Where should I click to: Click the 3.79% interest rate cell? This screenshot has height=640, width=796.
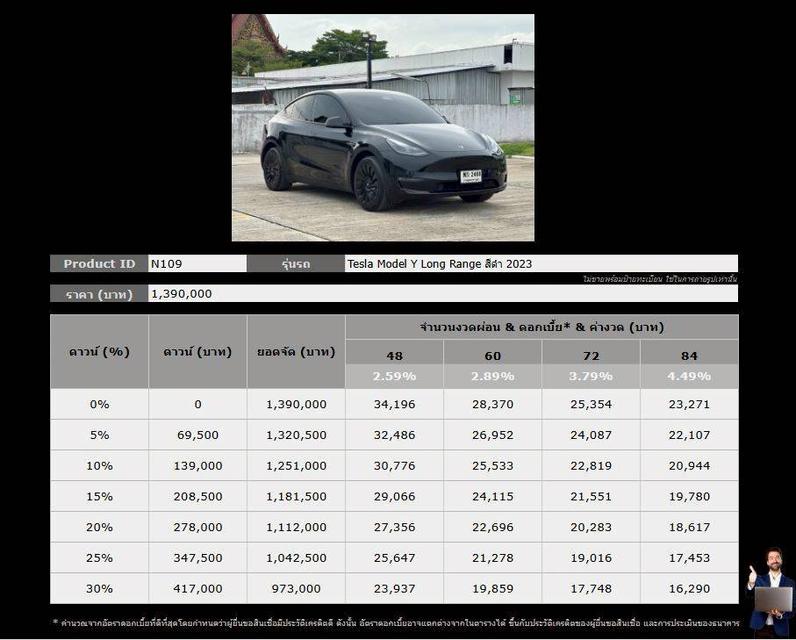coord(591,376)
